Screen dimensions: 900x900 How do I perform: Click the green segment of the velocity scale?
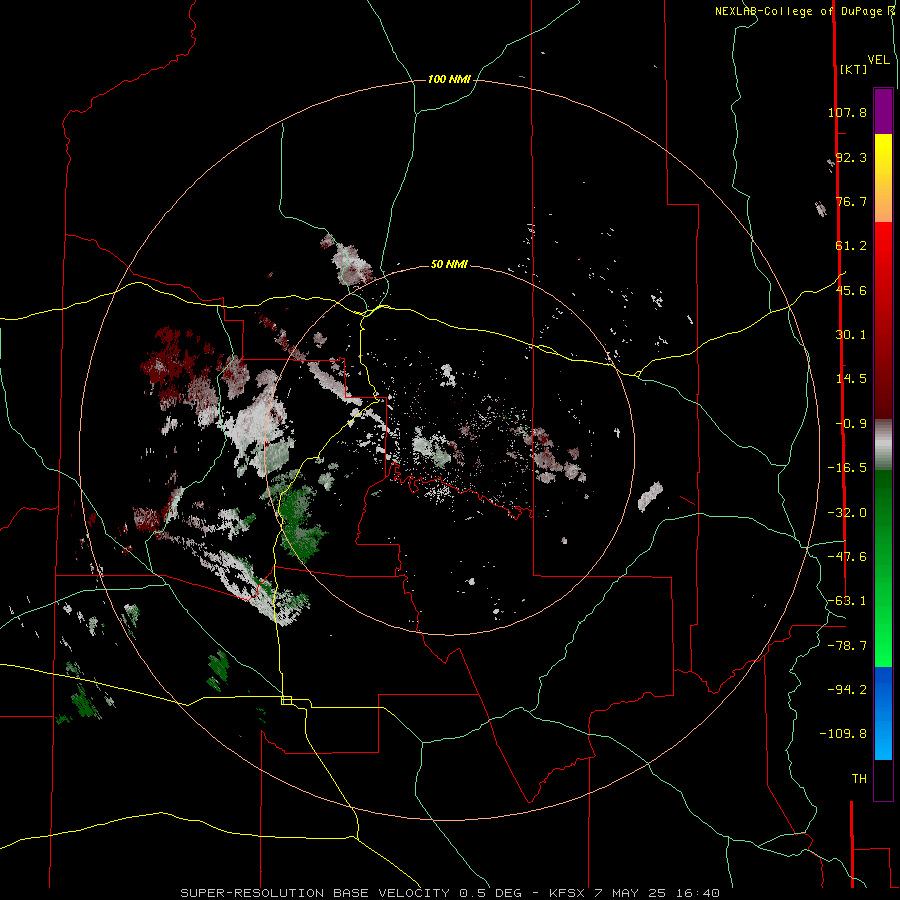[883, 568]
